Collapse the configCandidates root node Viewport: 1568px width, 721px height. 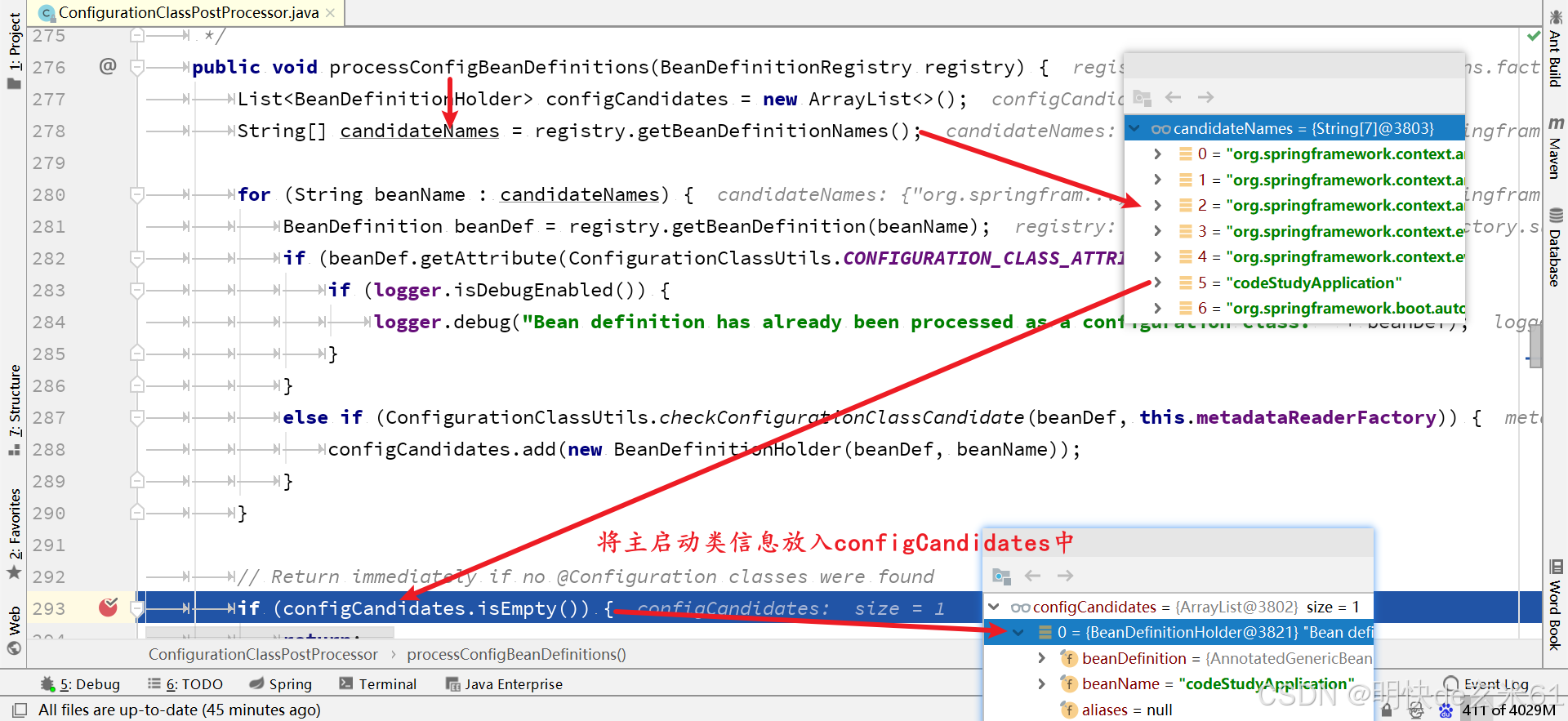994,607
